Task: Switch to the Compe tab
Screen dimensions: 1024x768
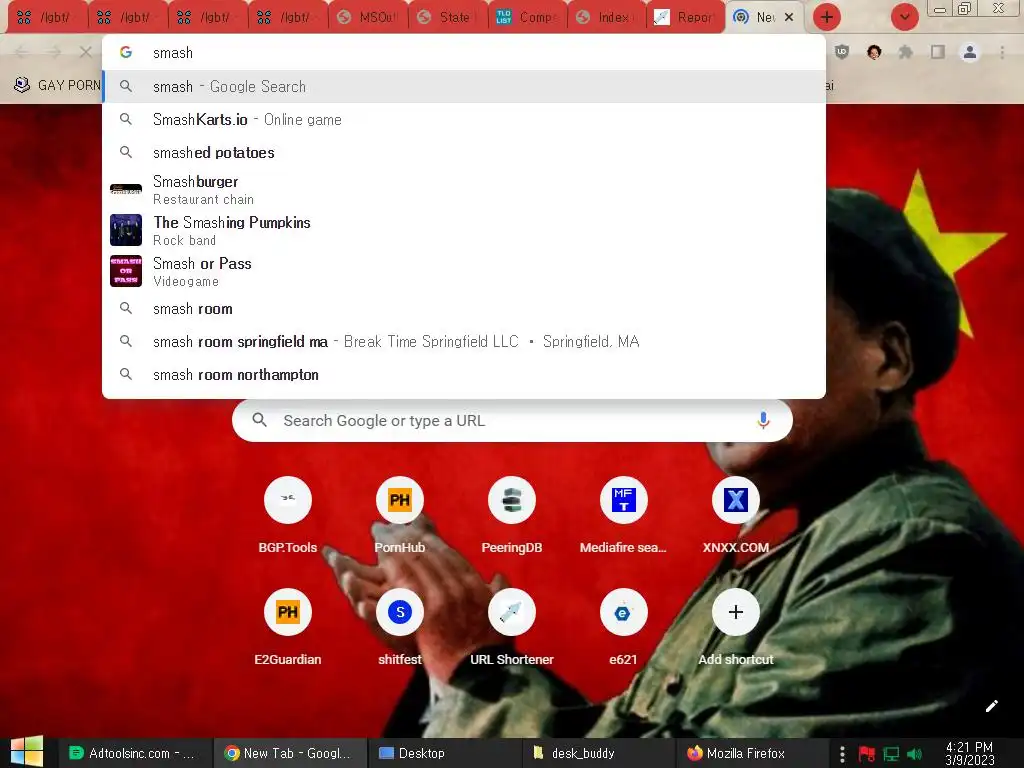Action: (x=528, y=18)
